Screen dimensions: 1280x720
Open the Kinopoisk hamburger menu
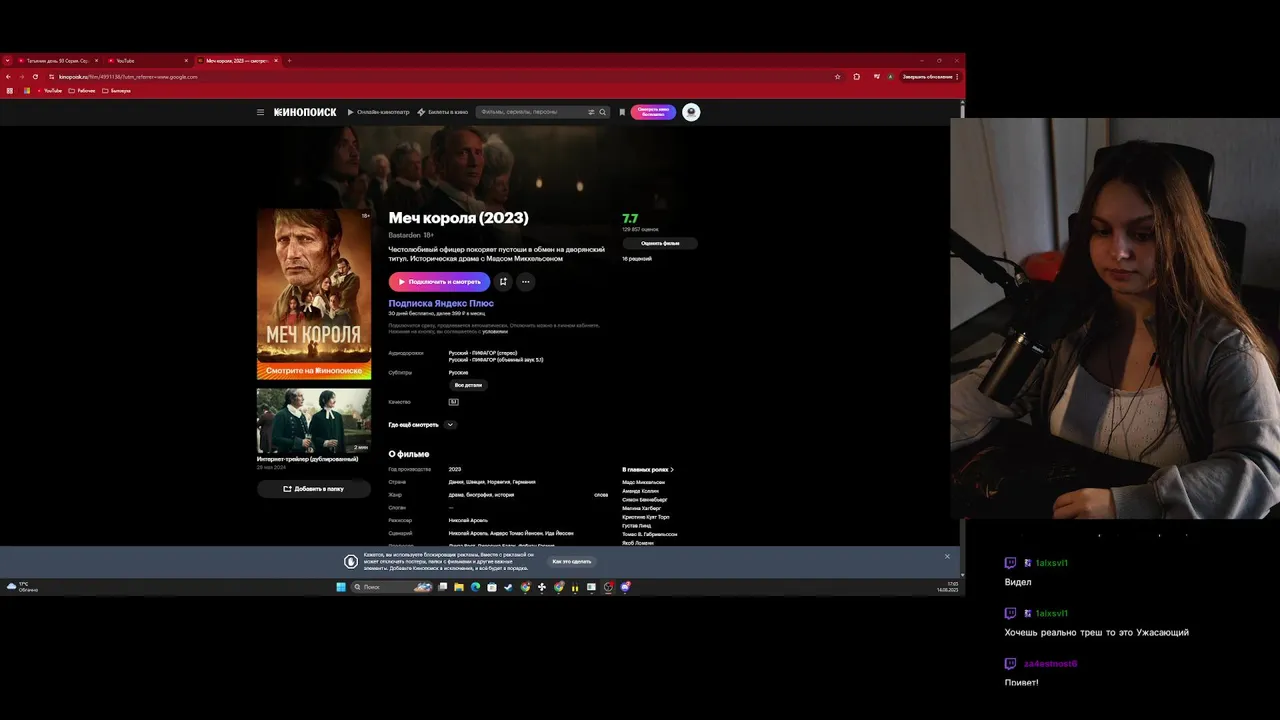[260, 112]
